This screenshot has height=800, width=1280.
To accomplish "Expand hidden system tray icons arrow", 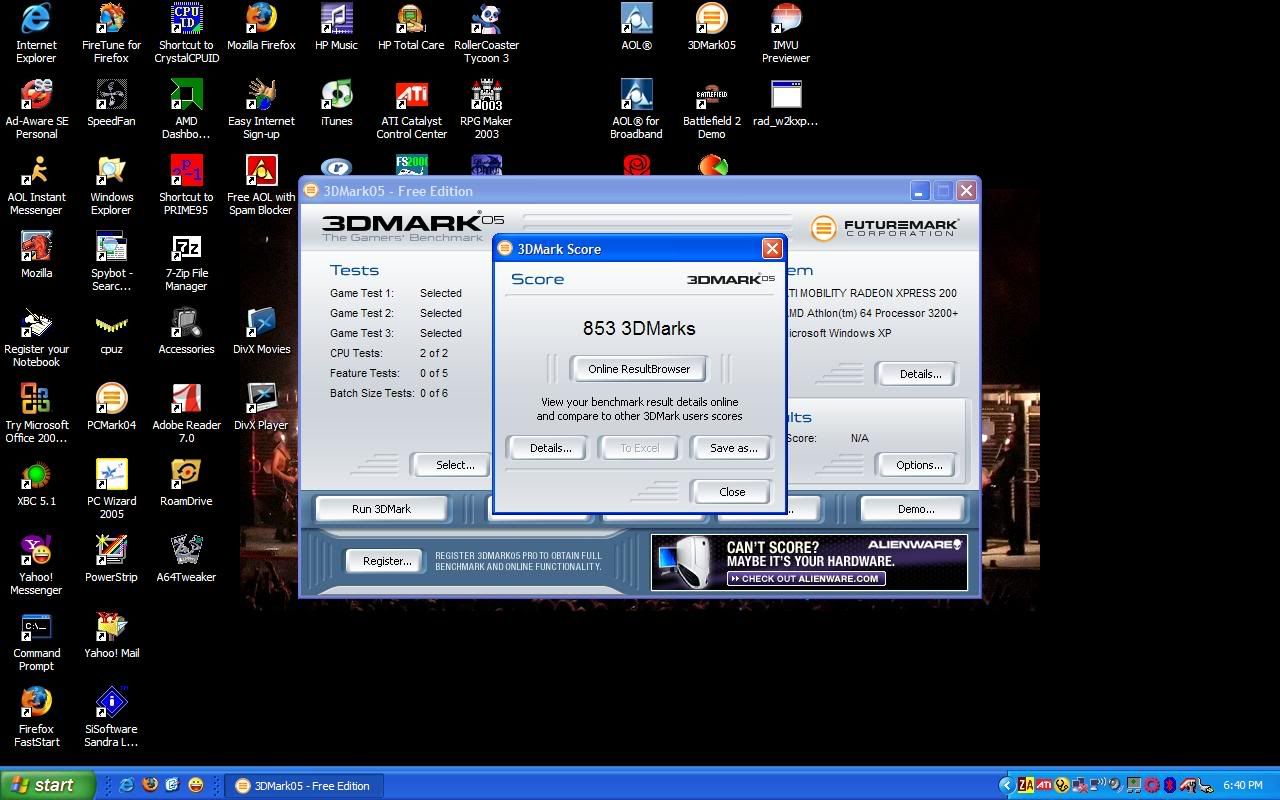I will click(x=1007, y=786).
